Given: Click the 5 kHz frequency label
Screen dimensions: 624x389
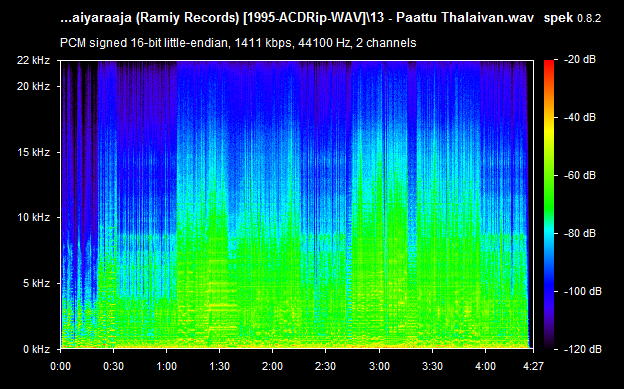Looking at the screenshot, I should [x=36, y=283].
